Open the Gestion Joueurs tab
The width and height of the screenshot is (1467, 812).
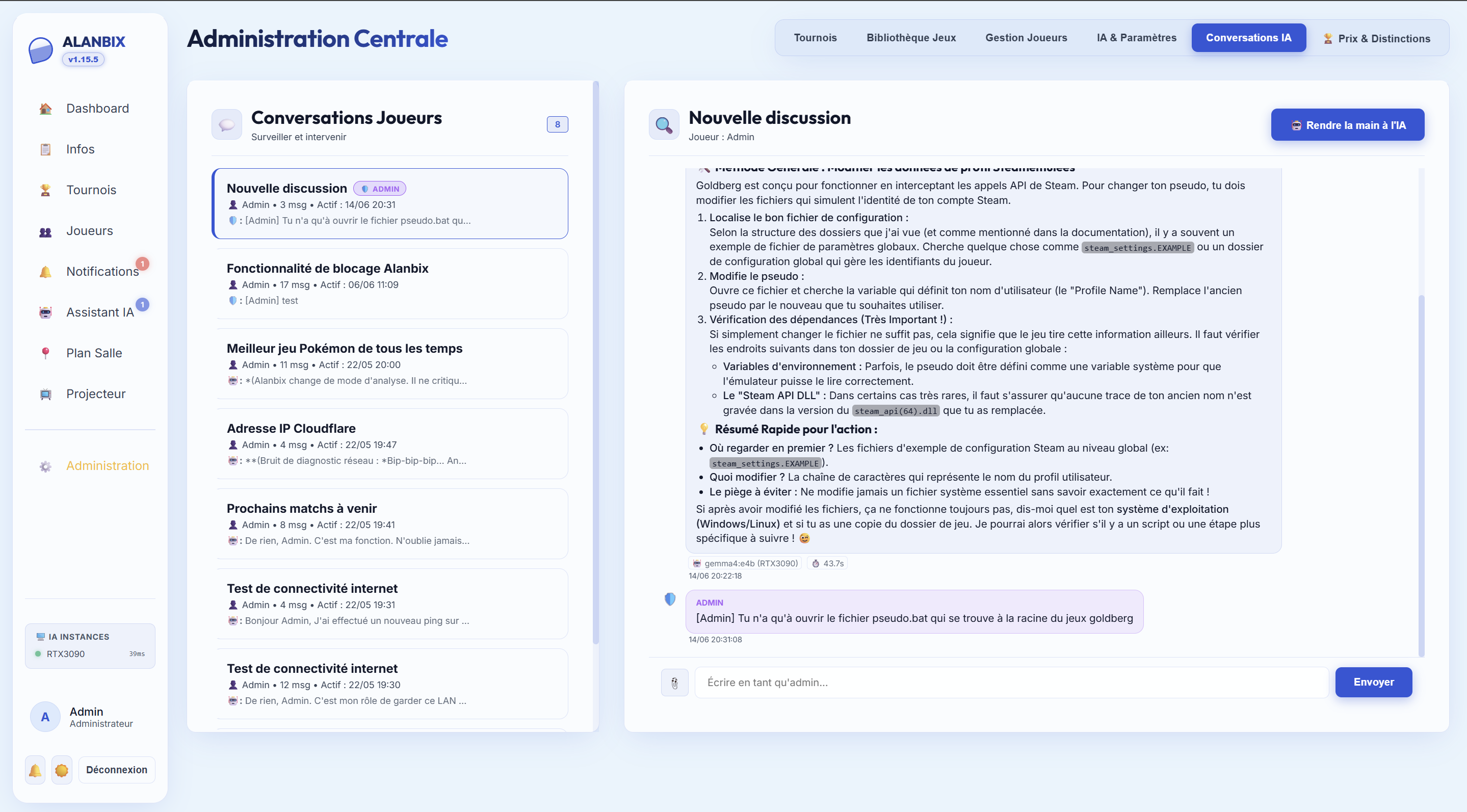[x=1026, y=38]
